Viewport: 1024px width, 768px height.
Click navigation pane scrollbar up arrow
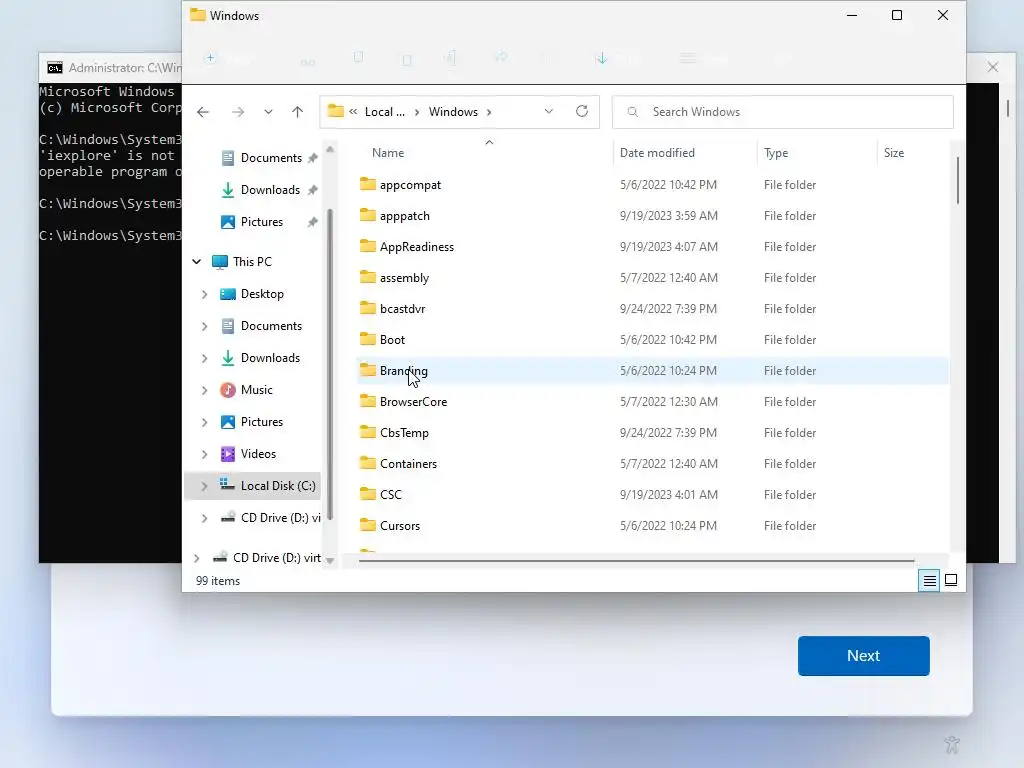(x=330, y=150)
